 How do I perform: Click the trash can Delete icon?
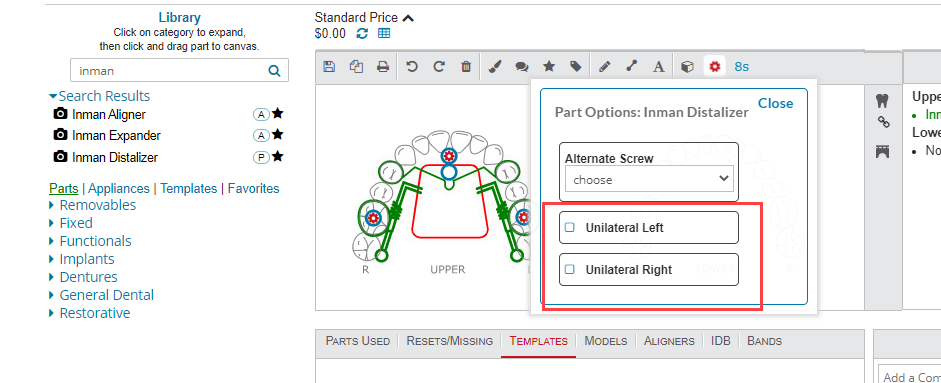(x=466, y=67)
